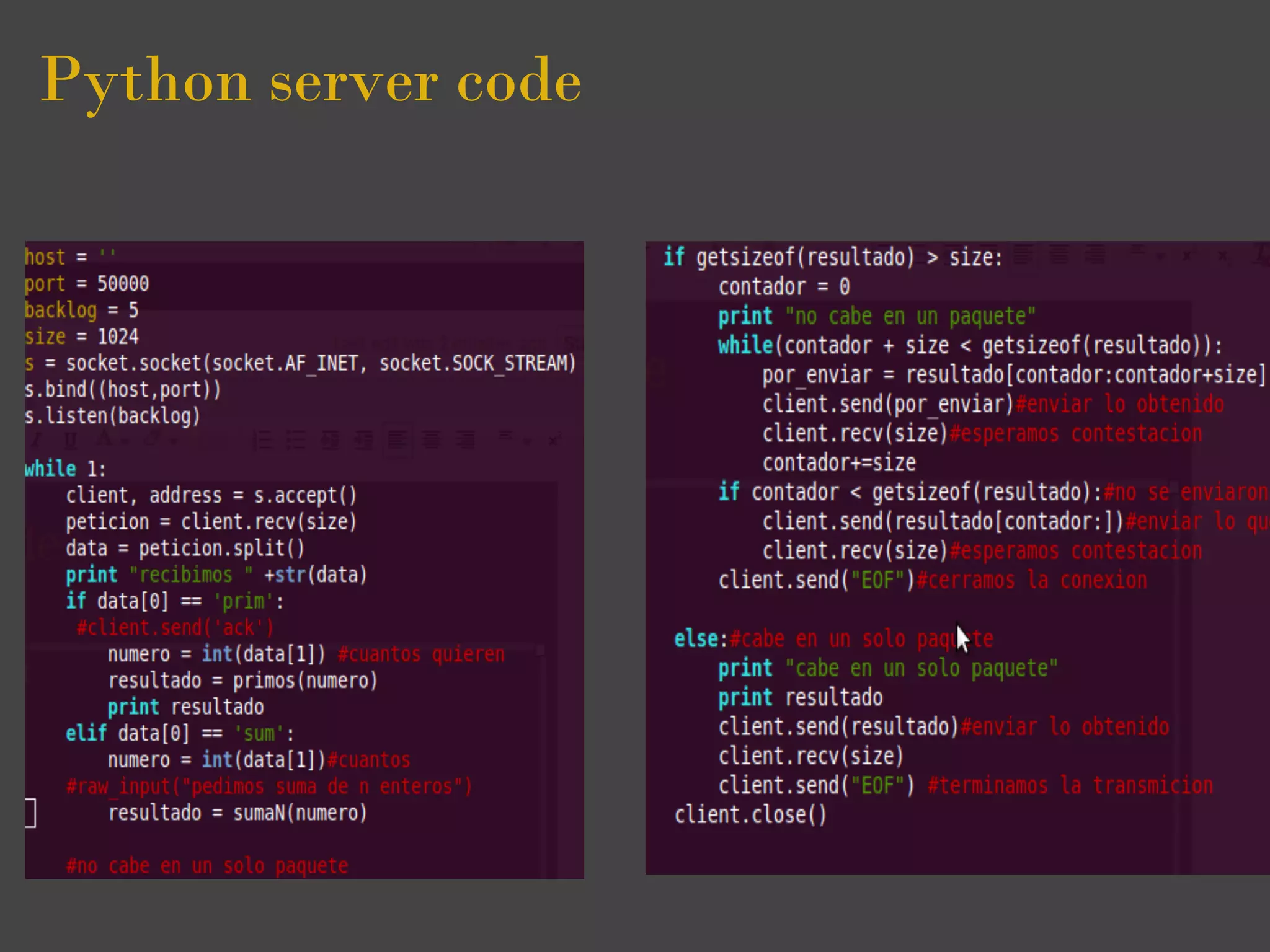Click 'print resultado' in the else block
Viewport: 1270px width, 952px height.
pyautogui.click(x=801, y=697)
